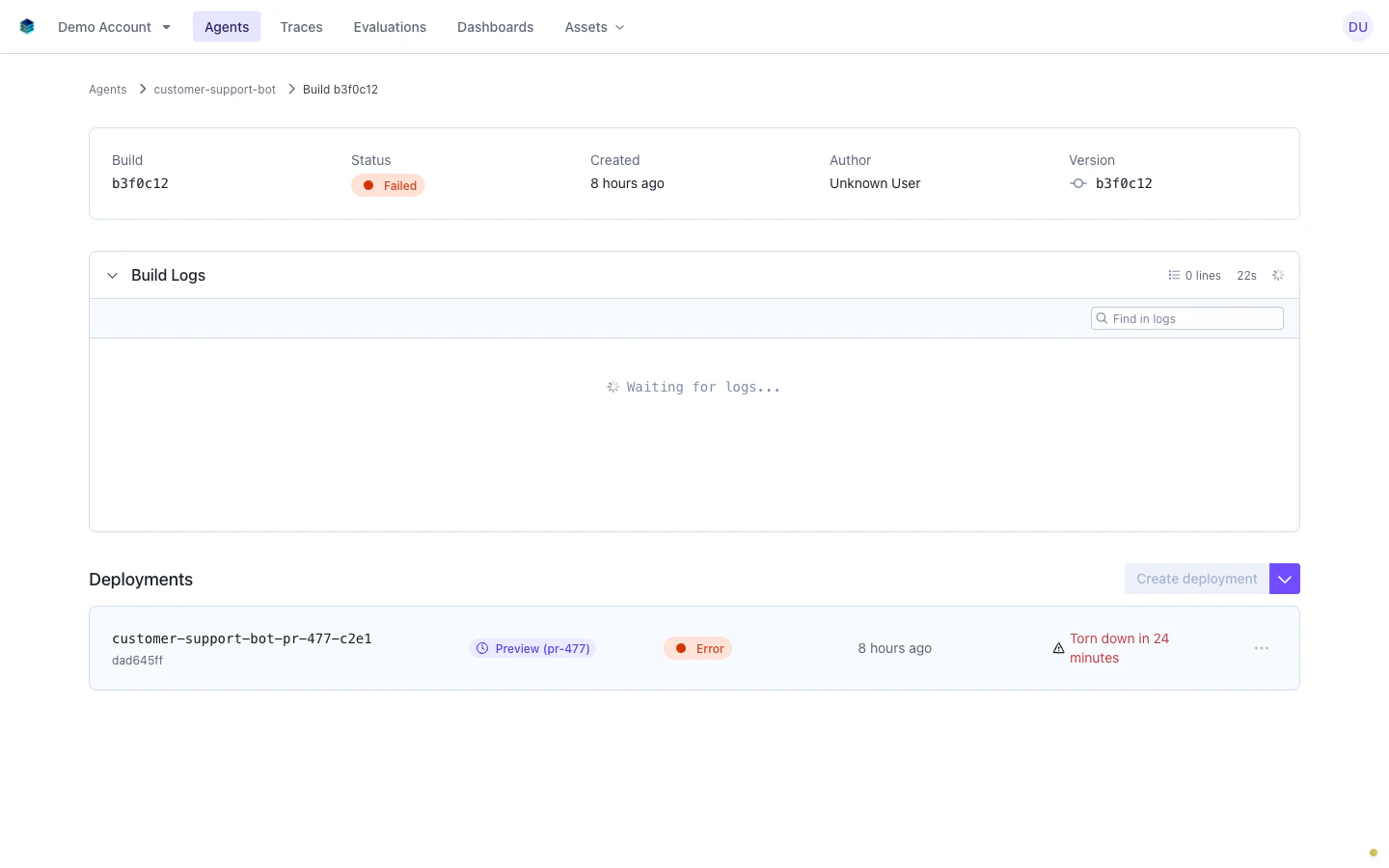The image size is (1389, 868).
Task: Click the search magnifier icon
Action: [1102, 318]
